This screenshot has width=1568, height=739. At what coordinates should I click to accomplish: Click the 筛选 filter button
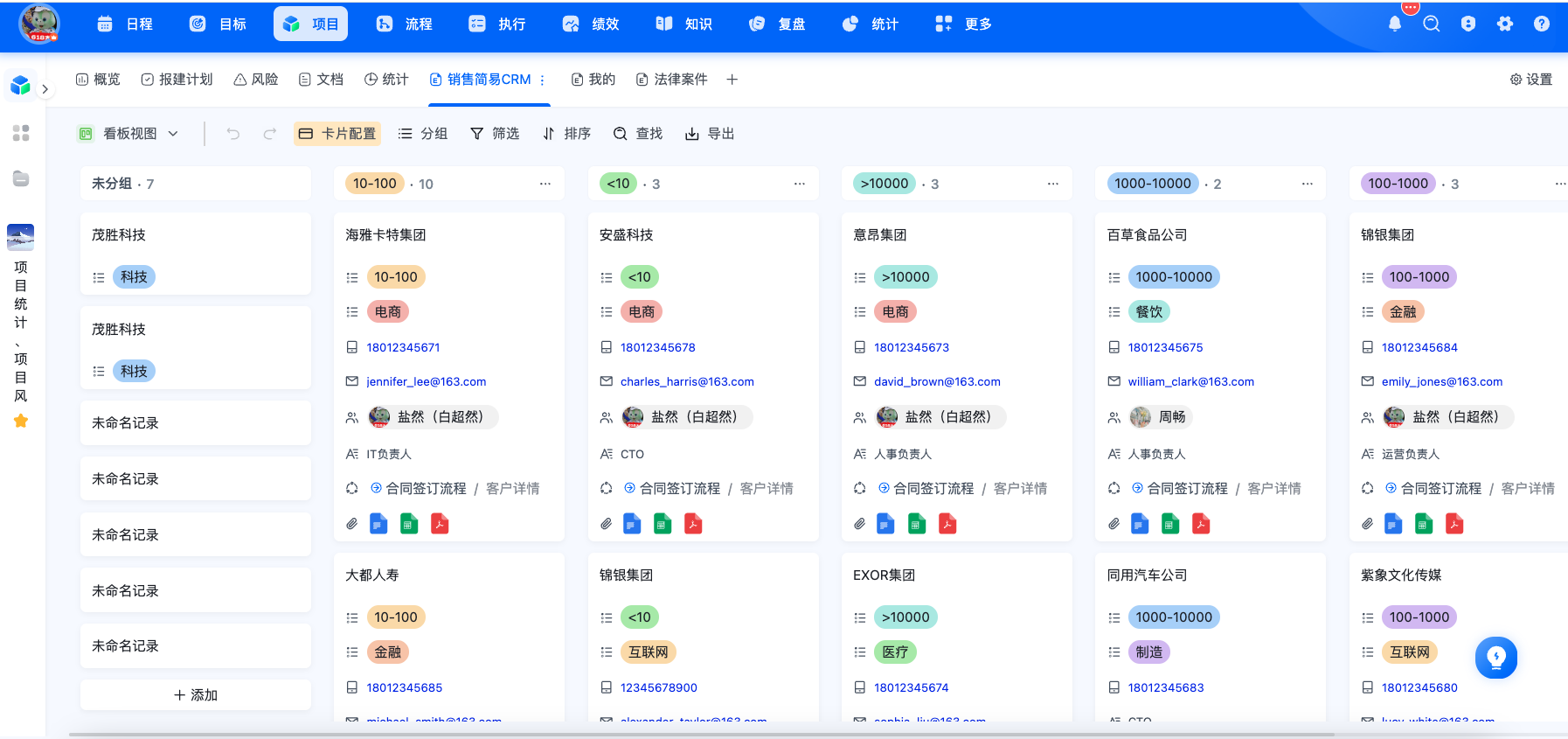pyautogui.click(x=495, y=134)
